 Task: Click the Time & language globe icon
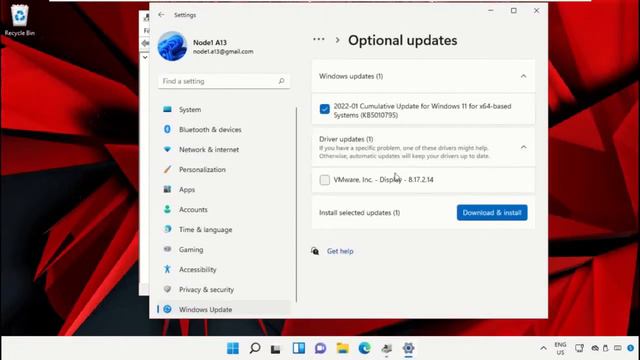[x=167, y=229]
